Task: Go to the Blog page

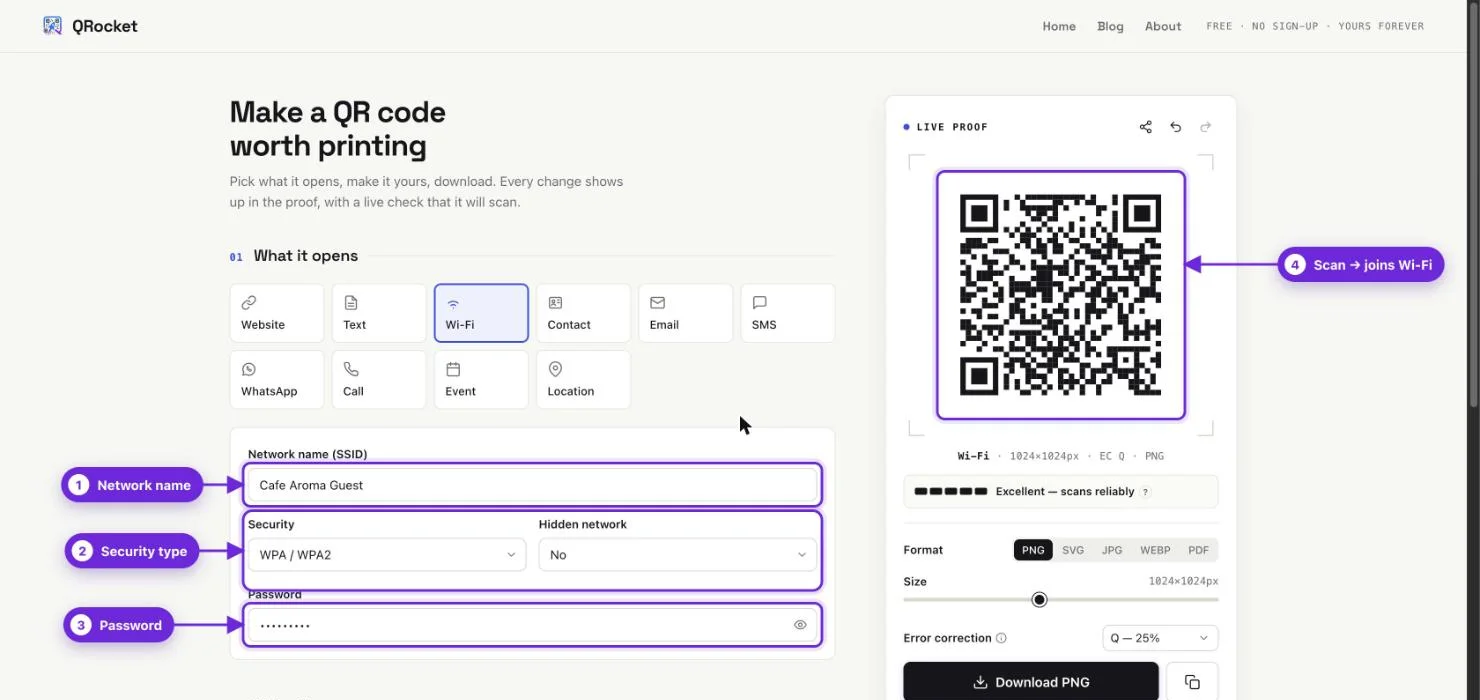Action: (1110, 26)
